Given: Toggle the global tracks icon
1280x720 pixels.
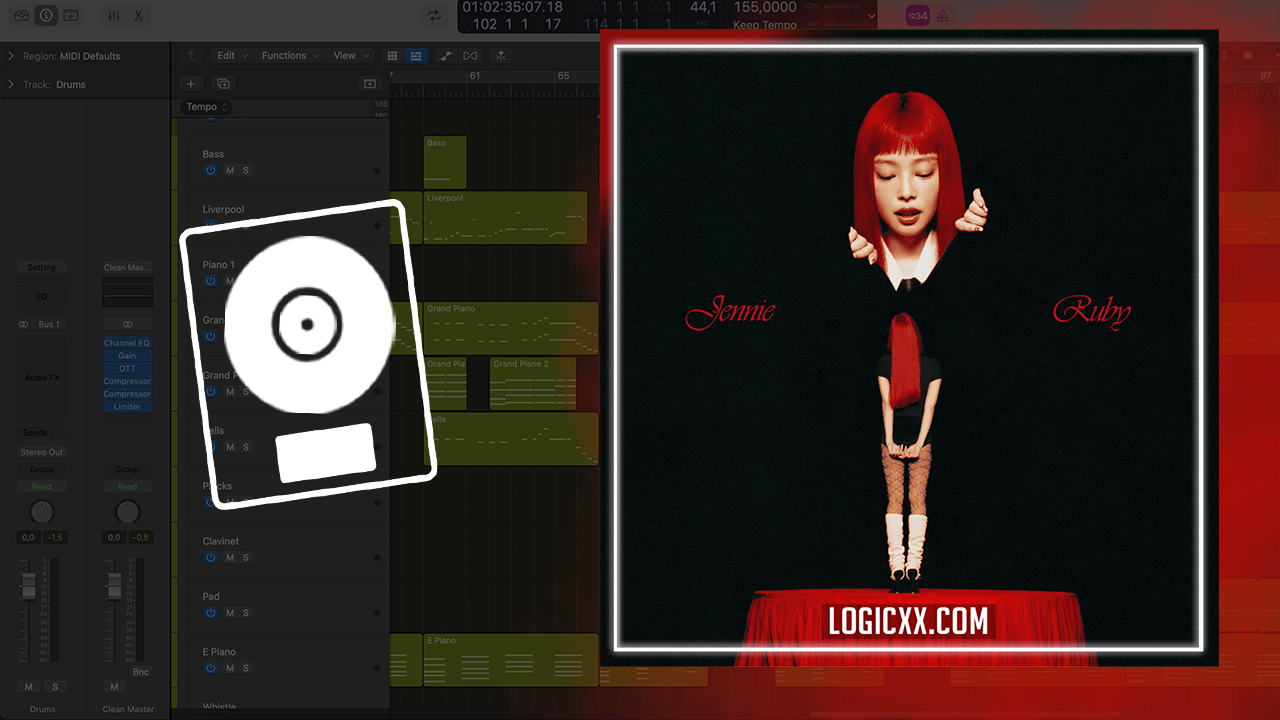Looking at the screenshot, I should [369, 84].
